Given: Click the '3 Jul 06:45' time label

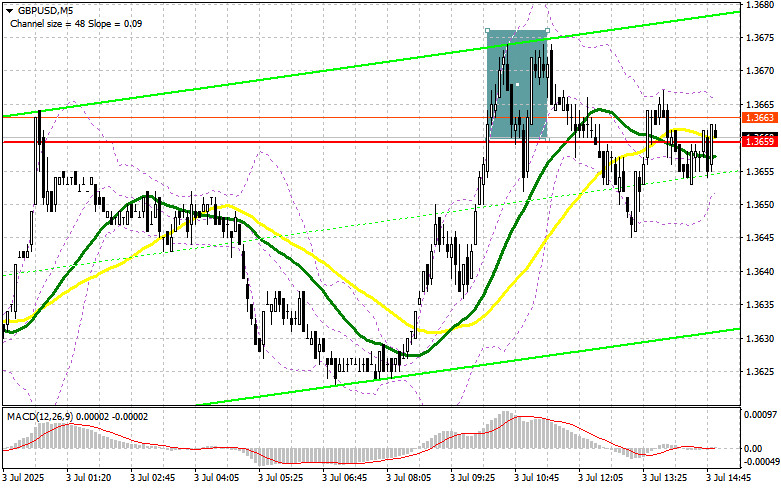Looking at the screenshot, I should [345, 478].
